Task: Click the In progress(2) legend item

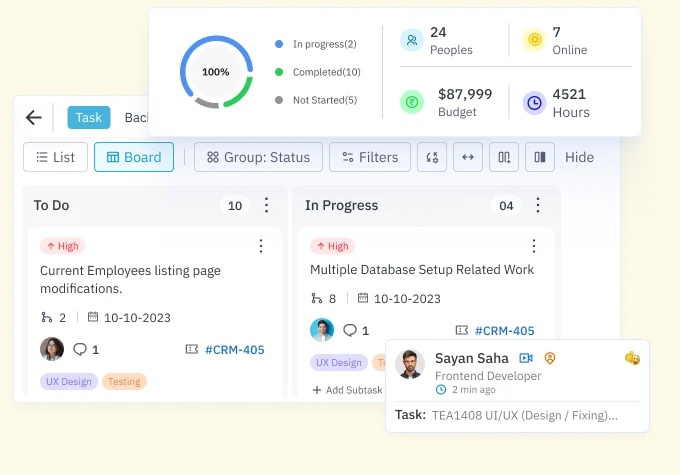Action: point(316,44)
